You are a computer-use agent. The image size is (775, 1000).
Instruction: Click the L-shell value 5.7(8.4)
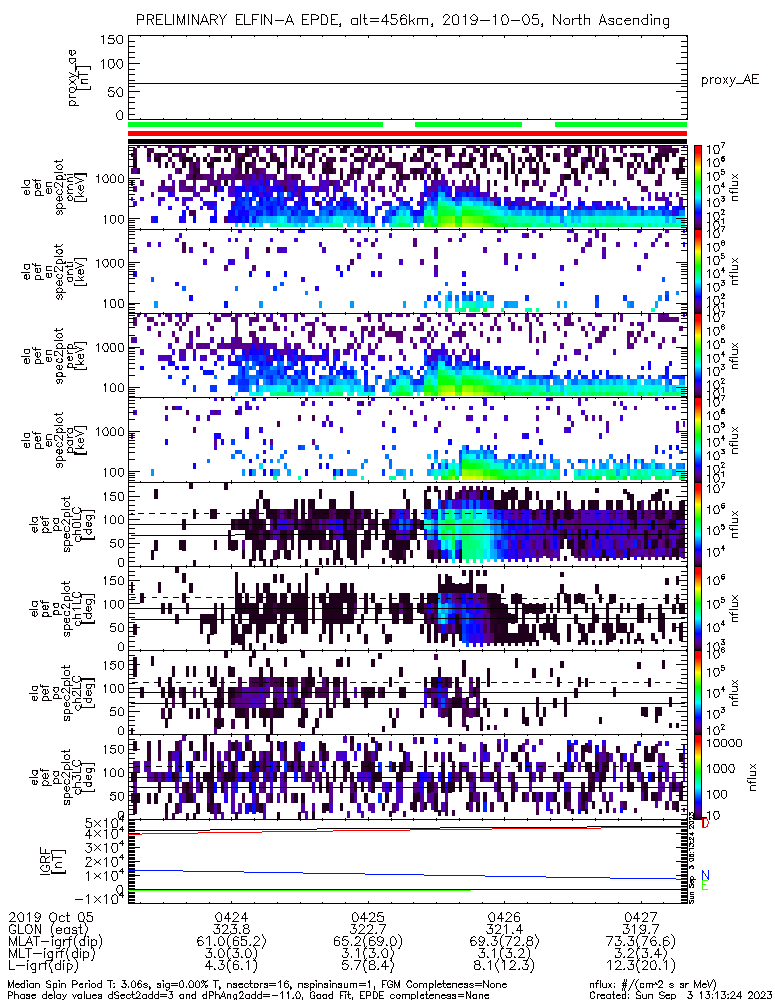(x=368, y=966)
